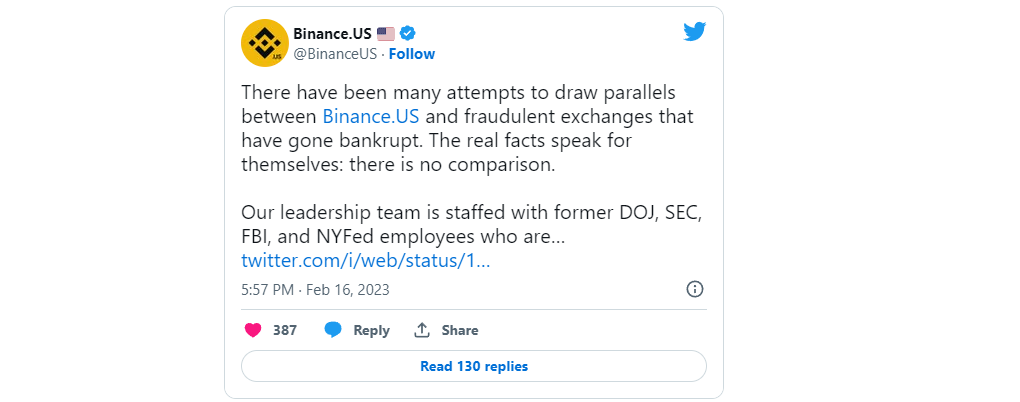Screen dimensions: 1020x402
Task: Click the 5:57 PM Feb 16, 2023 timestamp
Action: tap(315, 289)
